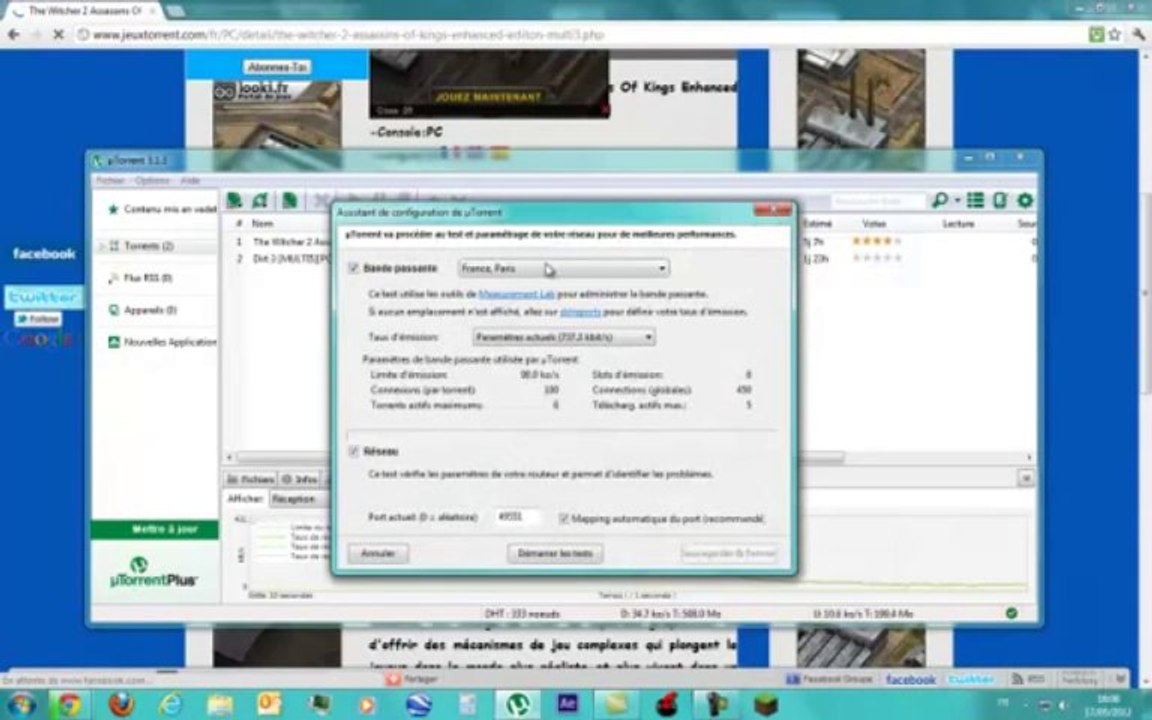Image resolution: width=1152 pixels, height=720 pixels.
Task: Click the JOUEZ MAINTENANT ad banner
Action: click(x=489, y=96)
